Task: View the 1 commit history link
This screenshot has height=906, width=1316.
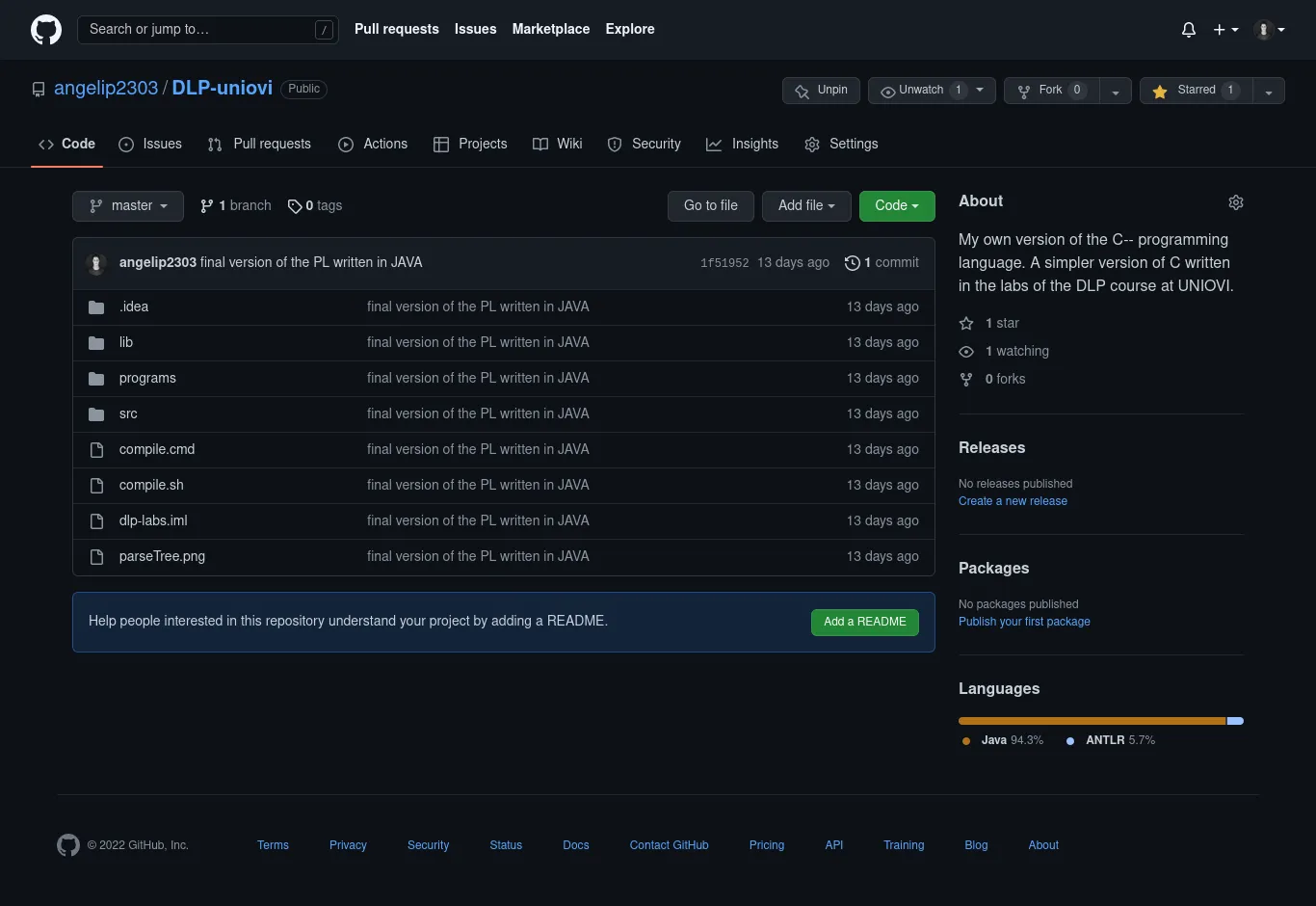Action: [882, 263]
